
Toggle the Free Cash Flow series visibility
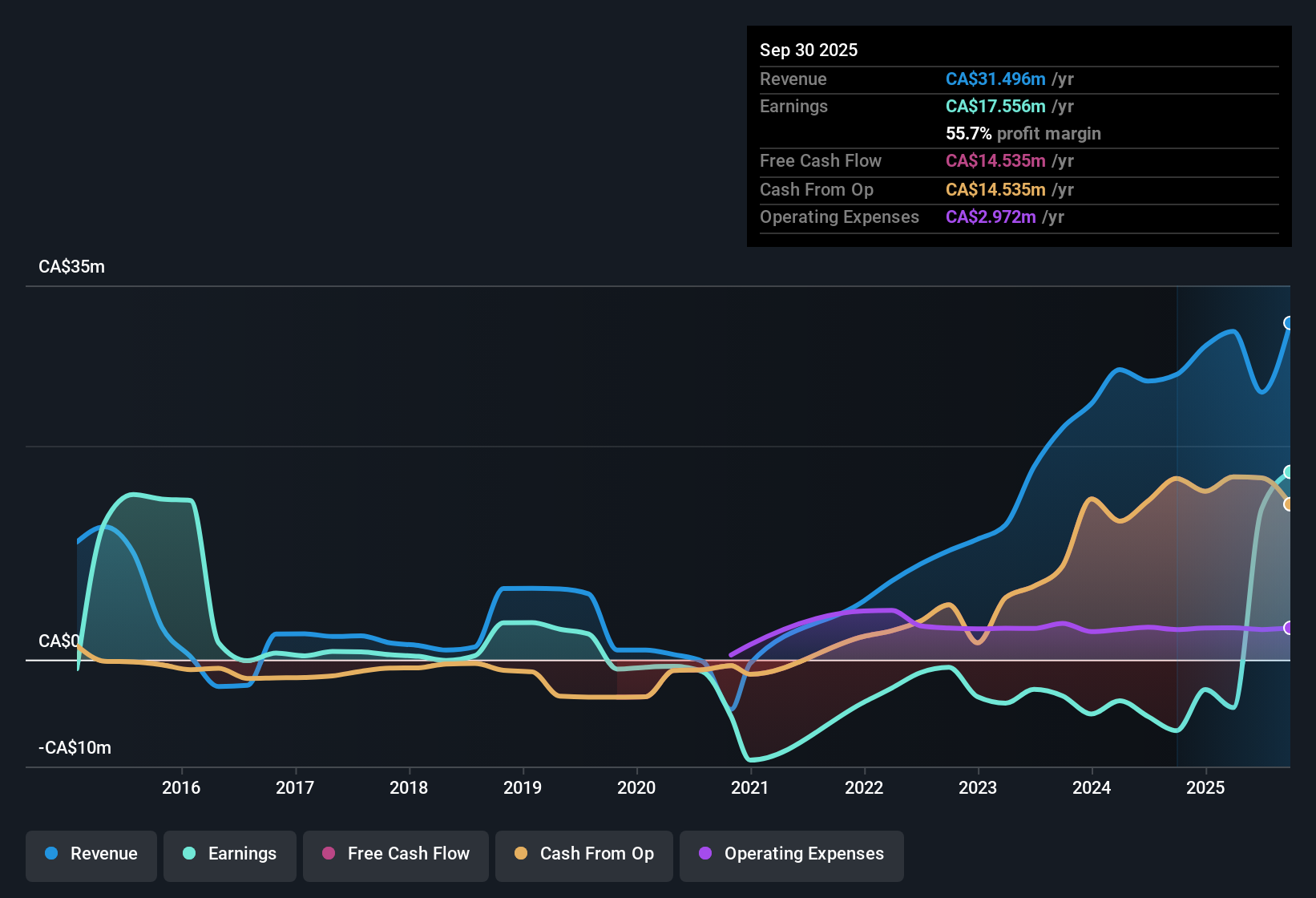(x=395, y=854)
